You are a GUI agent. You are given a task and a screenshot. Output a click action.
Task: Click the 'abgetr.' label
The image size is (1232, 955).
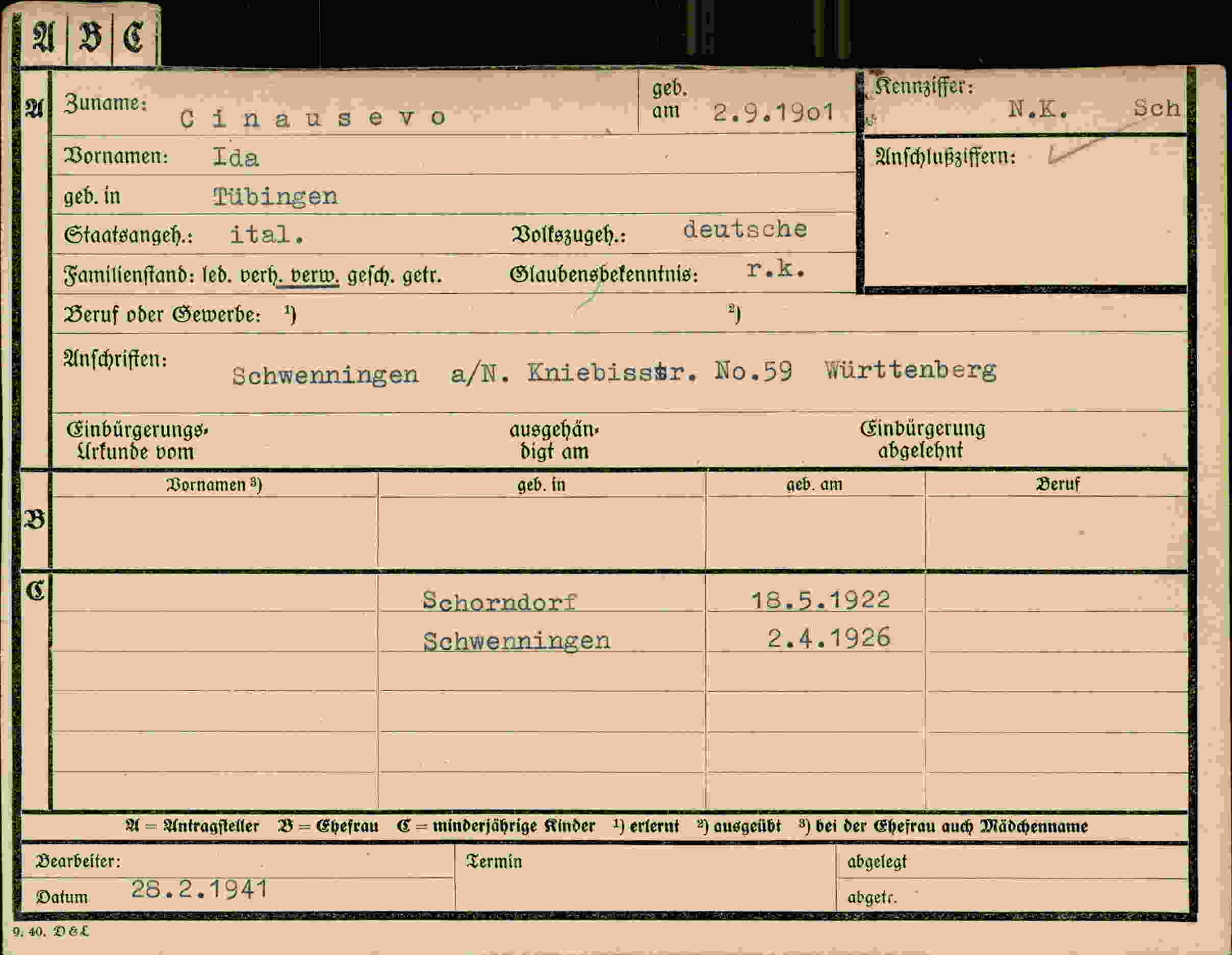pyautogui.click(x=871, y=897)
